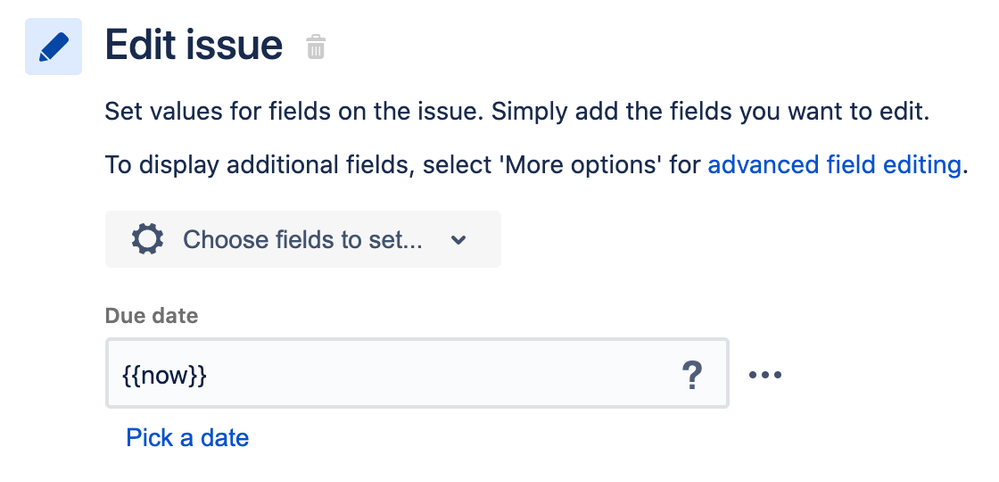Open the question mark help in Due date
The image size is (999, 482).
point(692,376)
